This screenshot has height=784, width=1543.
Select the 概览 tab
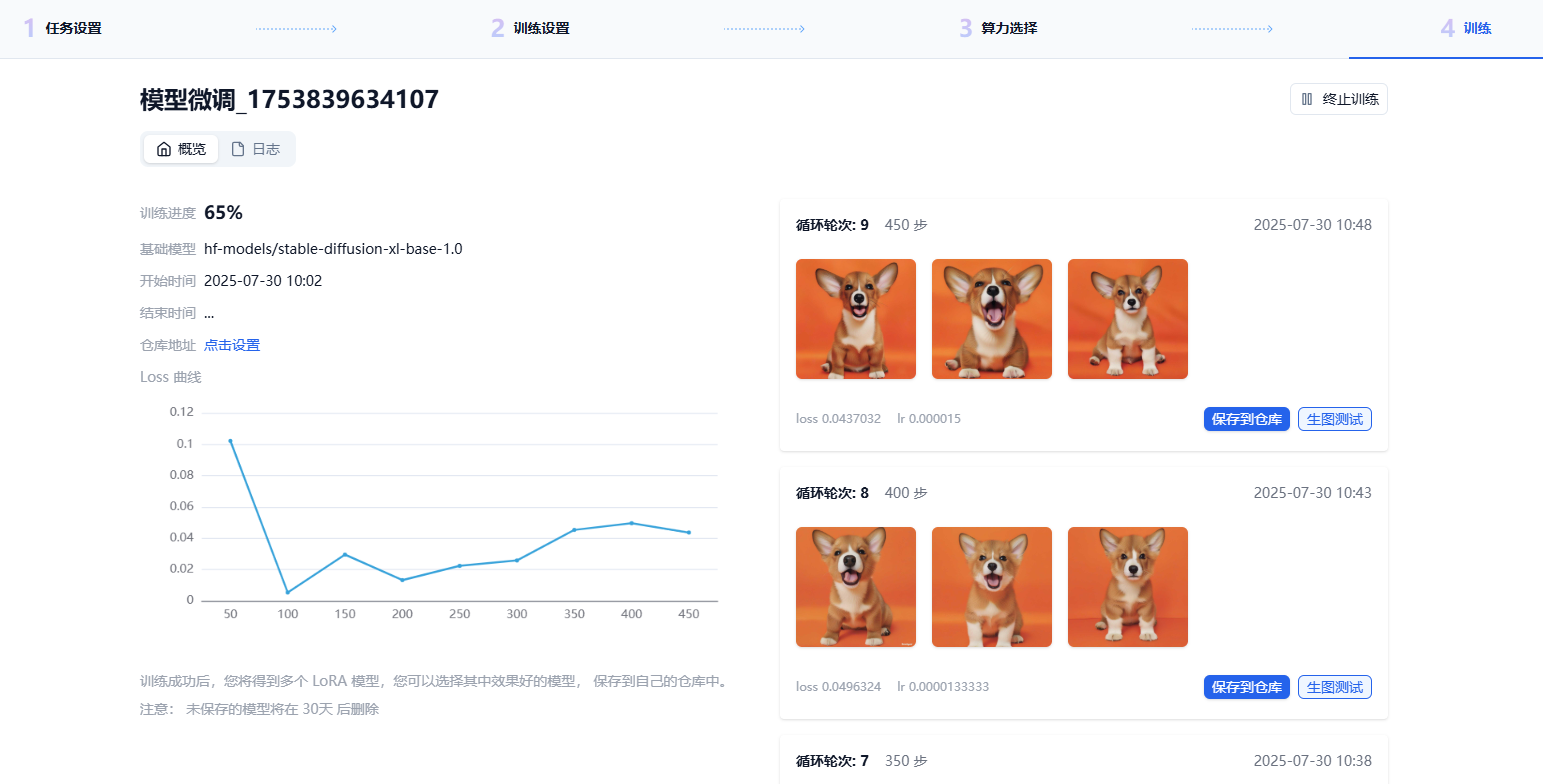[181, 149]
